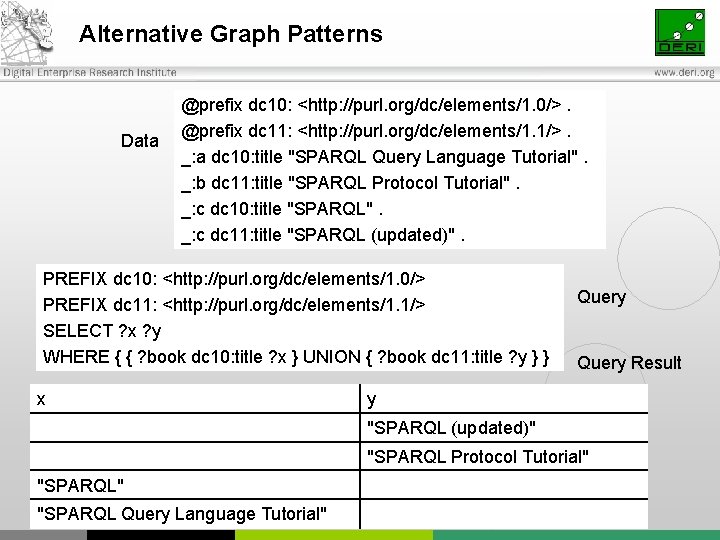720x540 pixels.
Task: Select the 'PREFIX dc10:' query line
Action: click(x=234, y=279)
